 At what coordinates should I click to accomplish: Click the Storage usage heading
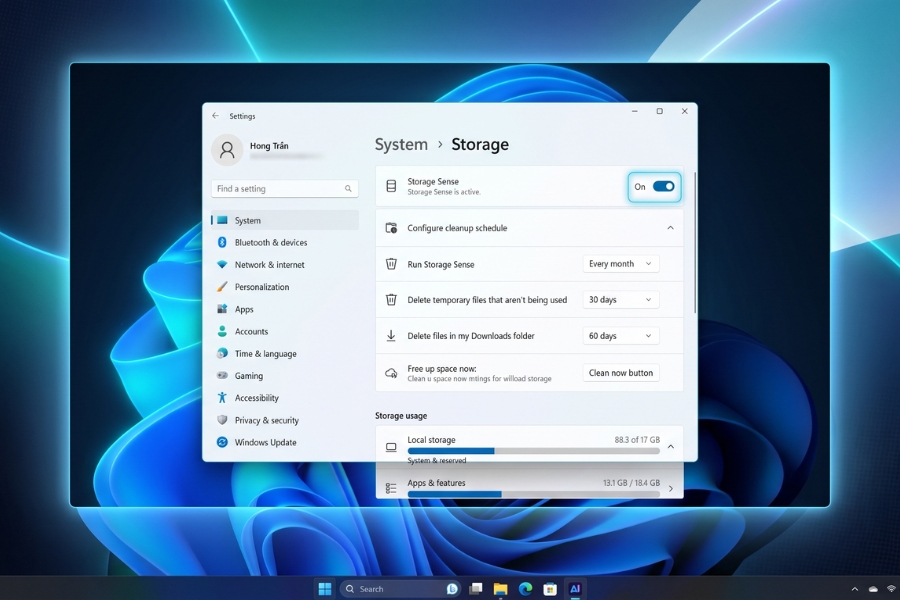click(401, 416)
